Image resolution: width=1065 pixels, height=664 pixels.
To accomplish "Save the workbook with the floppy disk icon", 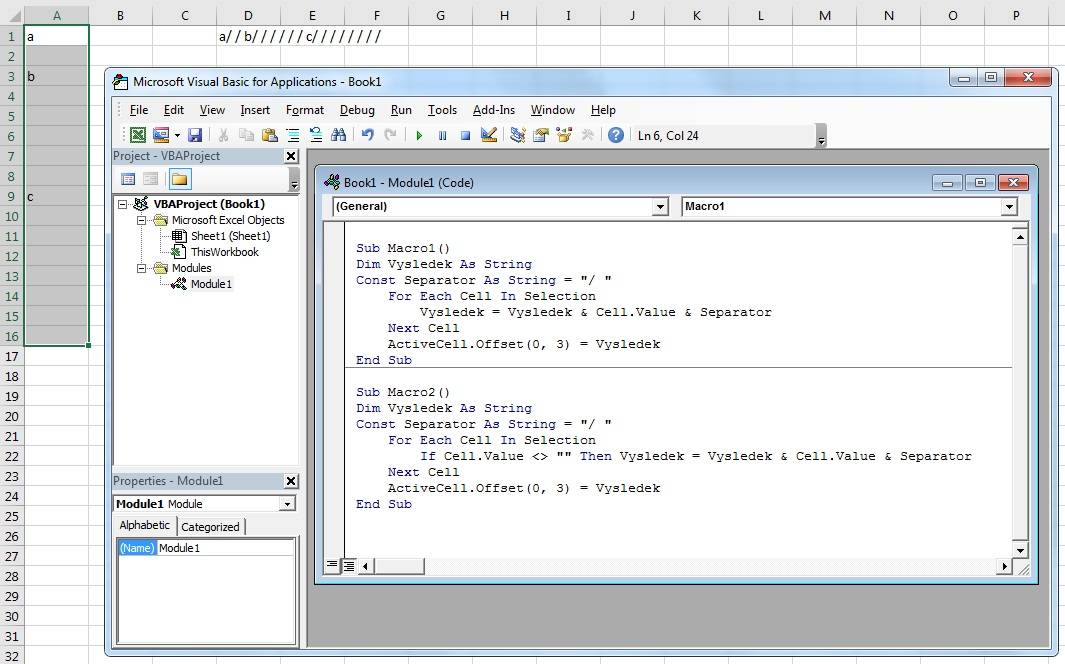I will click(195, 135).
